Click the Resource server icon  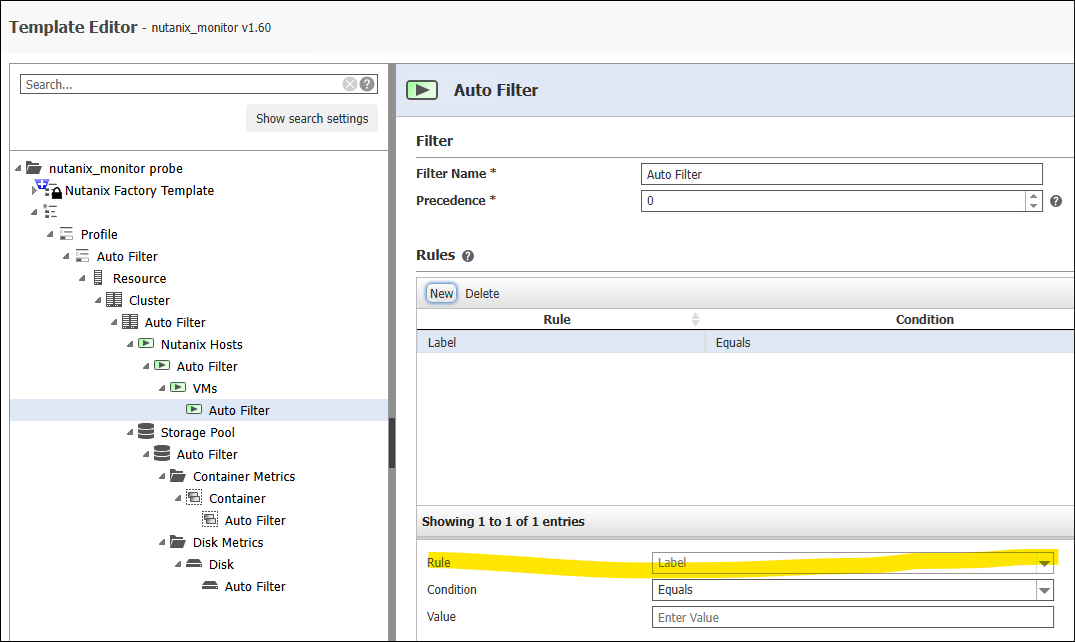click(x=98, y=278)
